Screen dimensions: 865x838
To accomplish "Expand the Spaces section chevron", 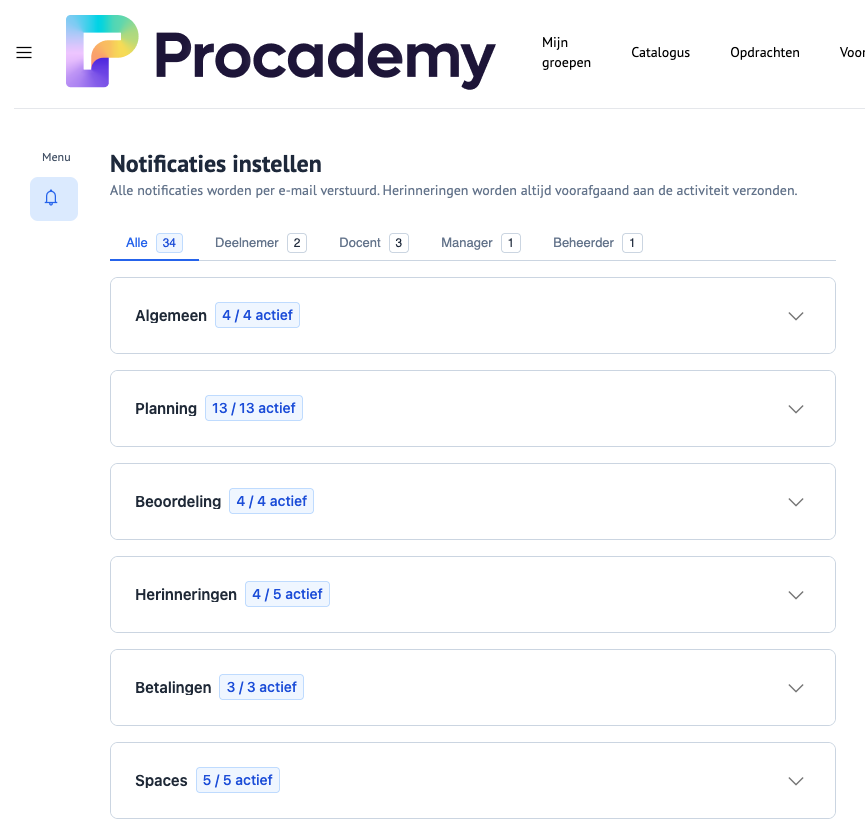I will pos(796,781).
